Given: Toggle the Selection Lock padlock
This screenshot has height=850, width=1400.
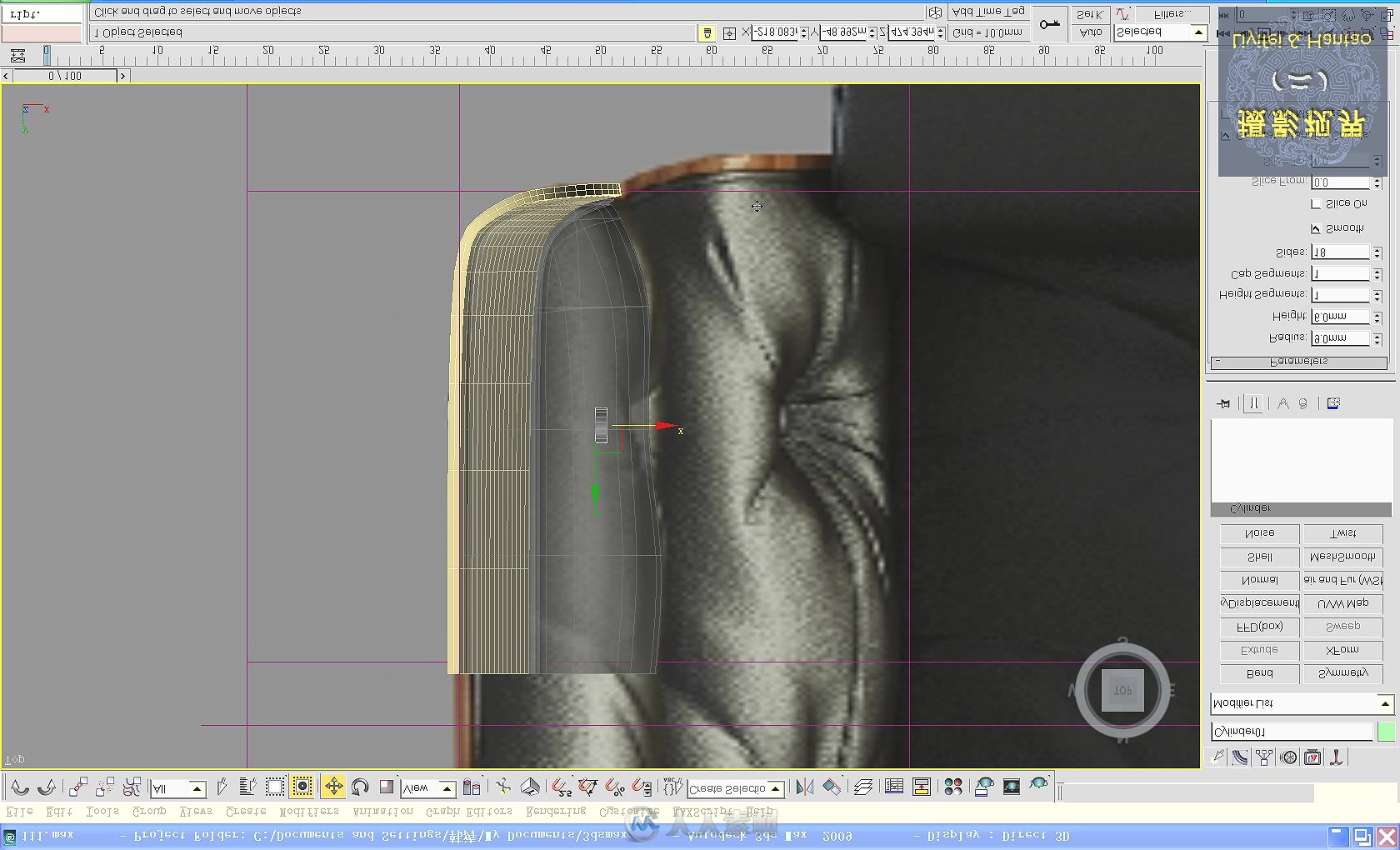Looking at the screenshot, I should 707,32.
